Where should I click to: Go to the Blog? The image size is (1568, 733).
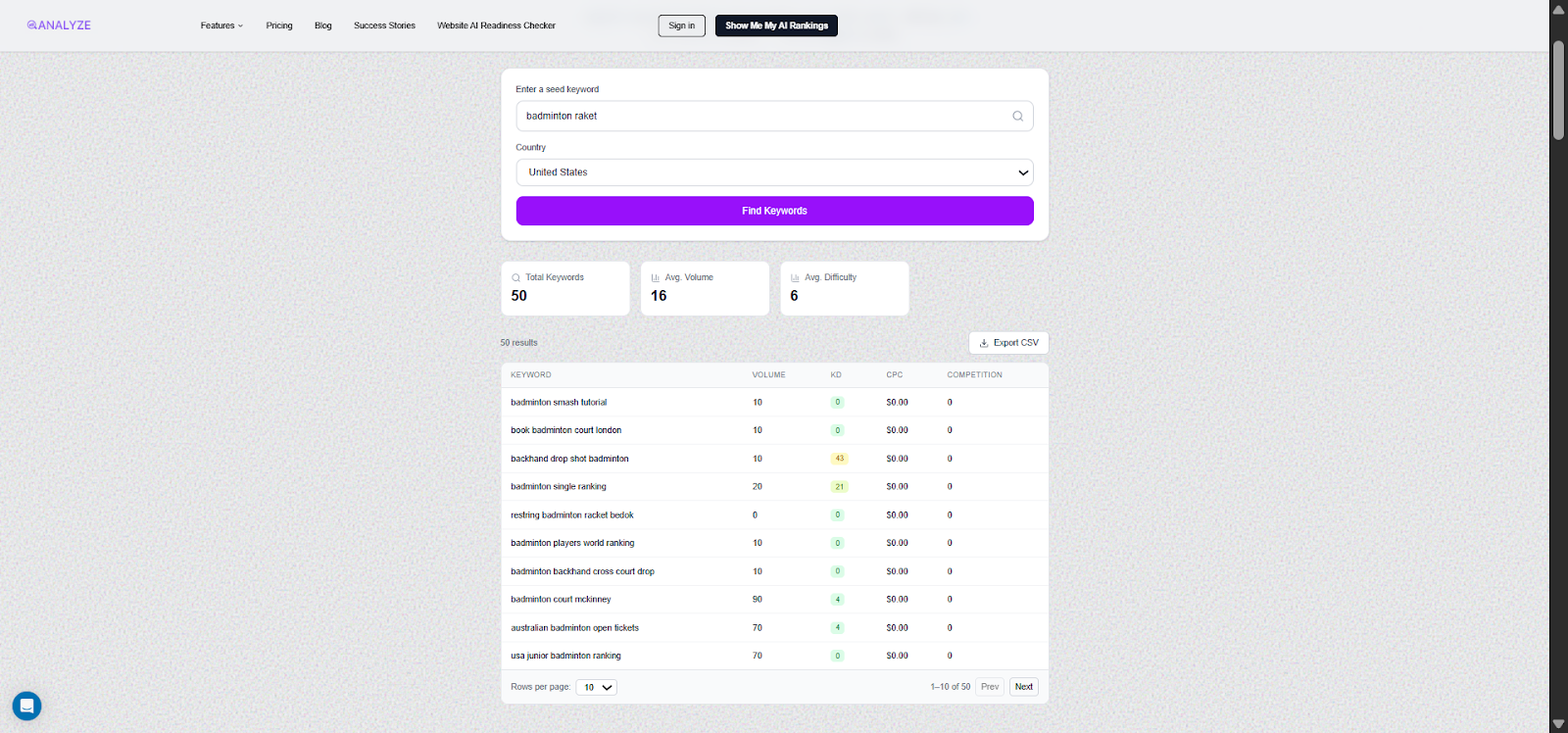click(x=323, y=25)
